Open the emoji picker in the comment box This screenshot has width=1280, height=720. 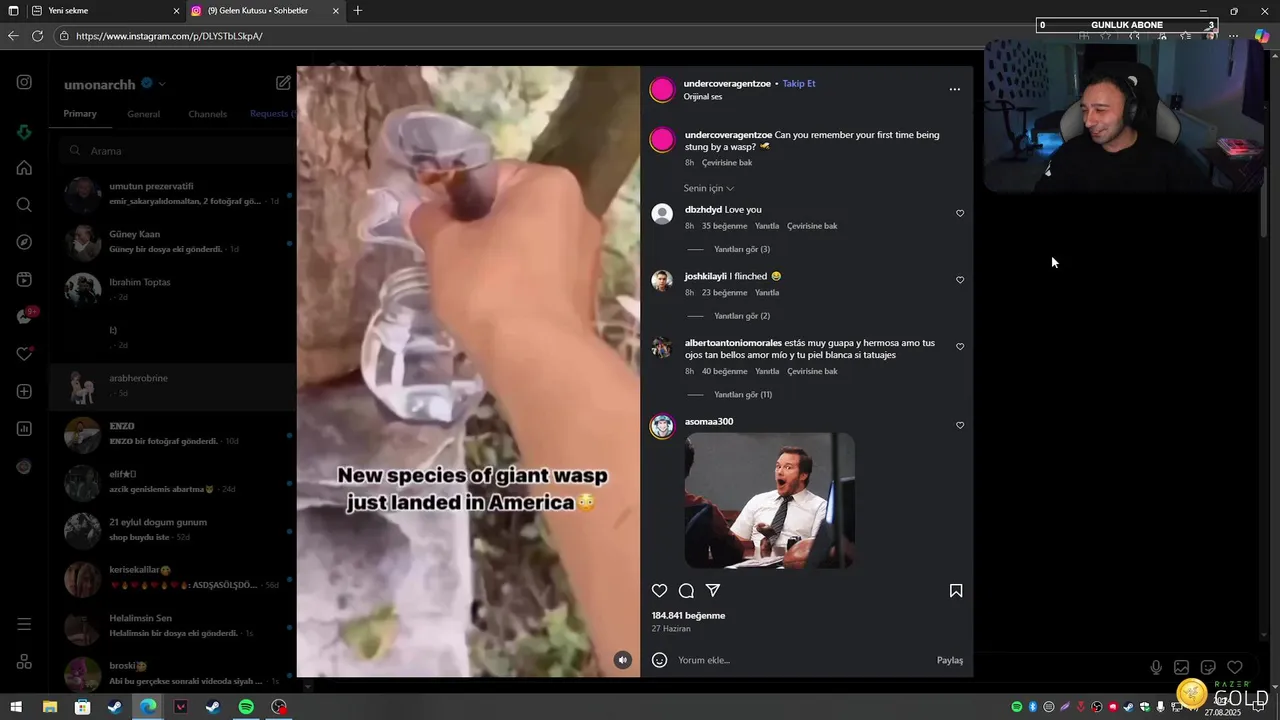(x=659, y=660)
